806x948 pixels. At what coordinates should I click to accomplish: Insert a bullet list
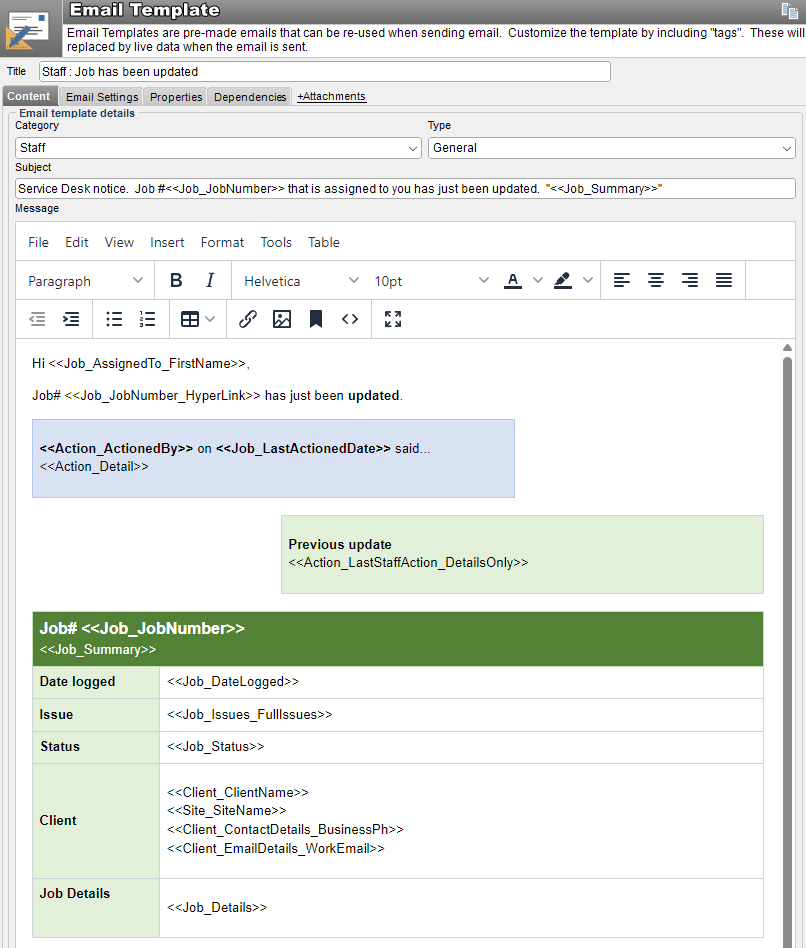pyautogui.click(x=114, y=319)
